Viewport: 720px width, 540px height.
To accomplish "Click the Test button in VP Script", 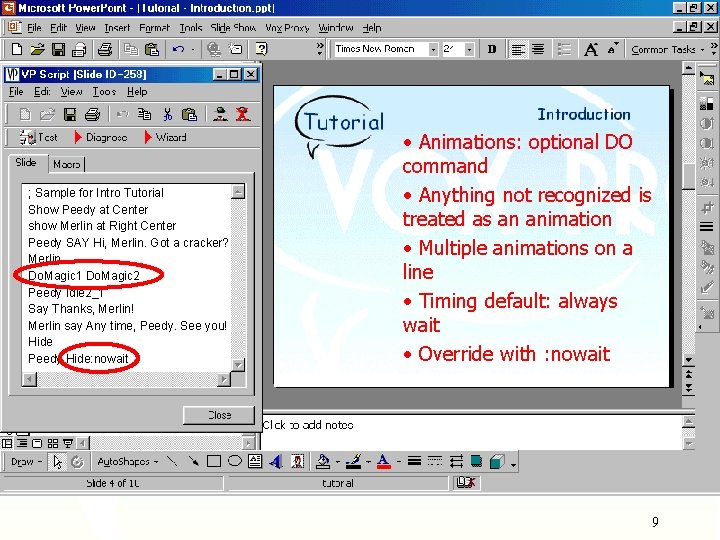I will point(39,137).
